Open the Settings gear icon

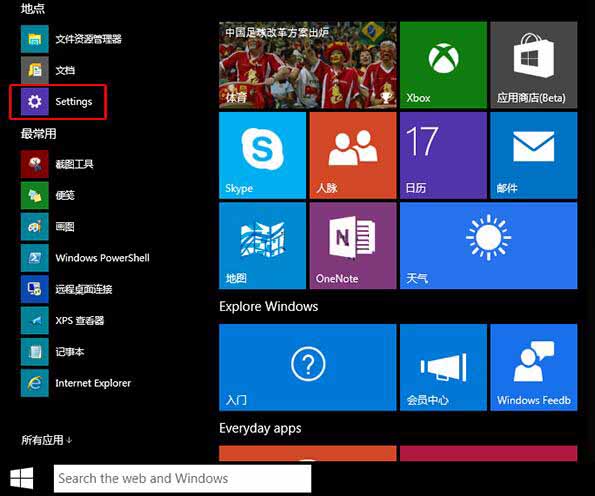click(35, 102)
